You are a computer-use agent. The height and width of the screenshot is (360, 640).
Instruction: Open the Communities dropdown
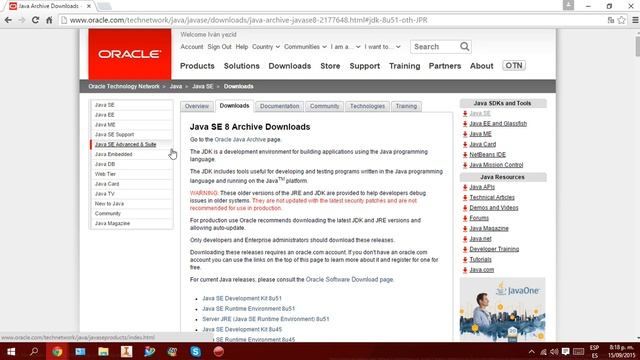coord(305,47)
